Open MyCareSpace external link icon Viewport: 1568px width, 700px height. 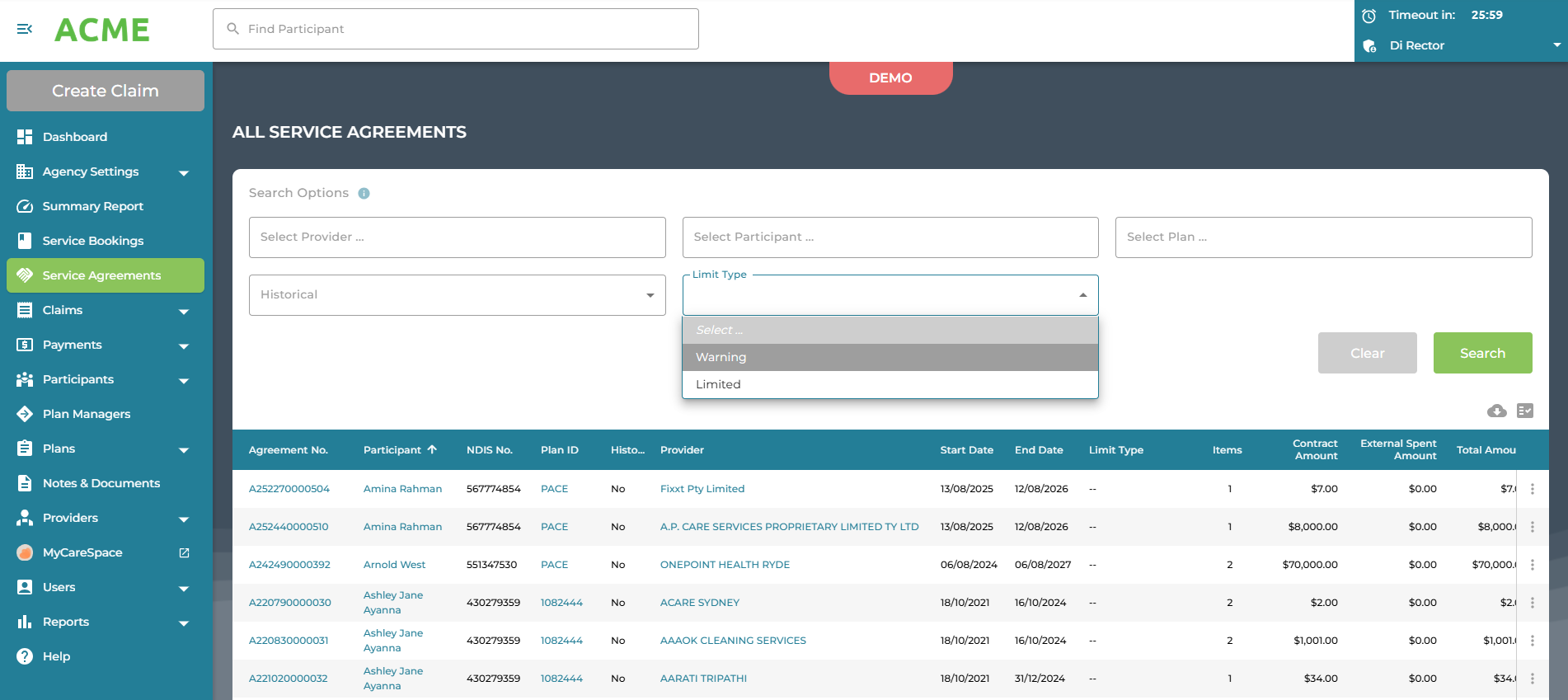(x=184, y=552)
